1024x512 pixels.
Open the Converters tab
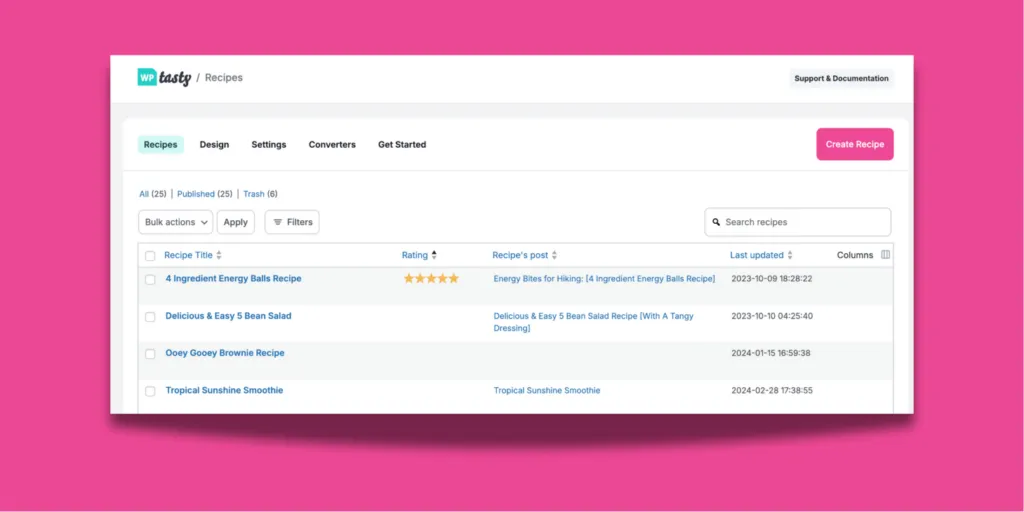(x=332, y=145)
